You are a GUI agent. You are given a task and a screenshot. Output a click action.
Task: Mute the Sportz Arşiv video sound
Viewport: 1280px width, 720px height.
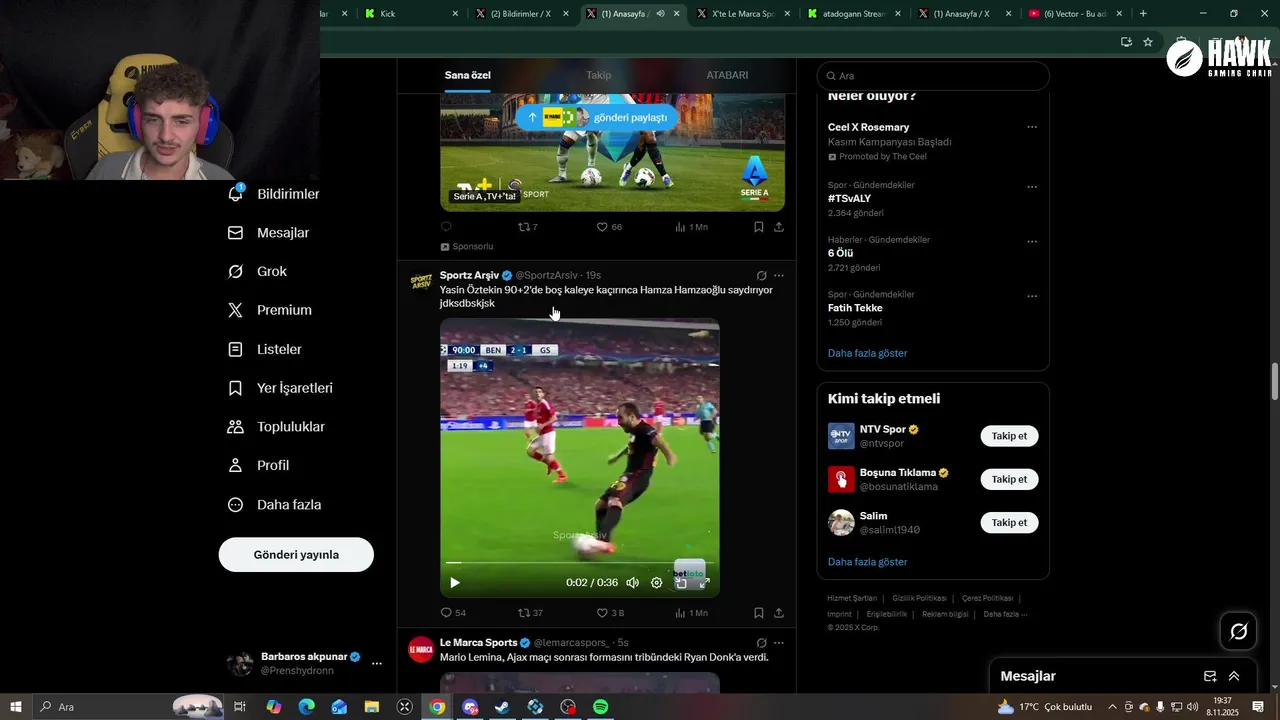[x=632, y=583]
